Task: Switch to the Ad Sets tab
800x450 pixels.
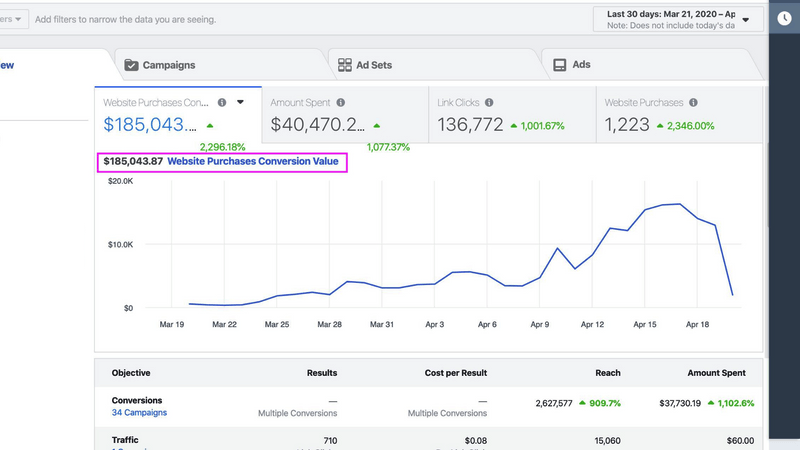Action: click(x=374, y=65)
